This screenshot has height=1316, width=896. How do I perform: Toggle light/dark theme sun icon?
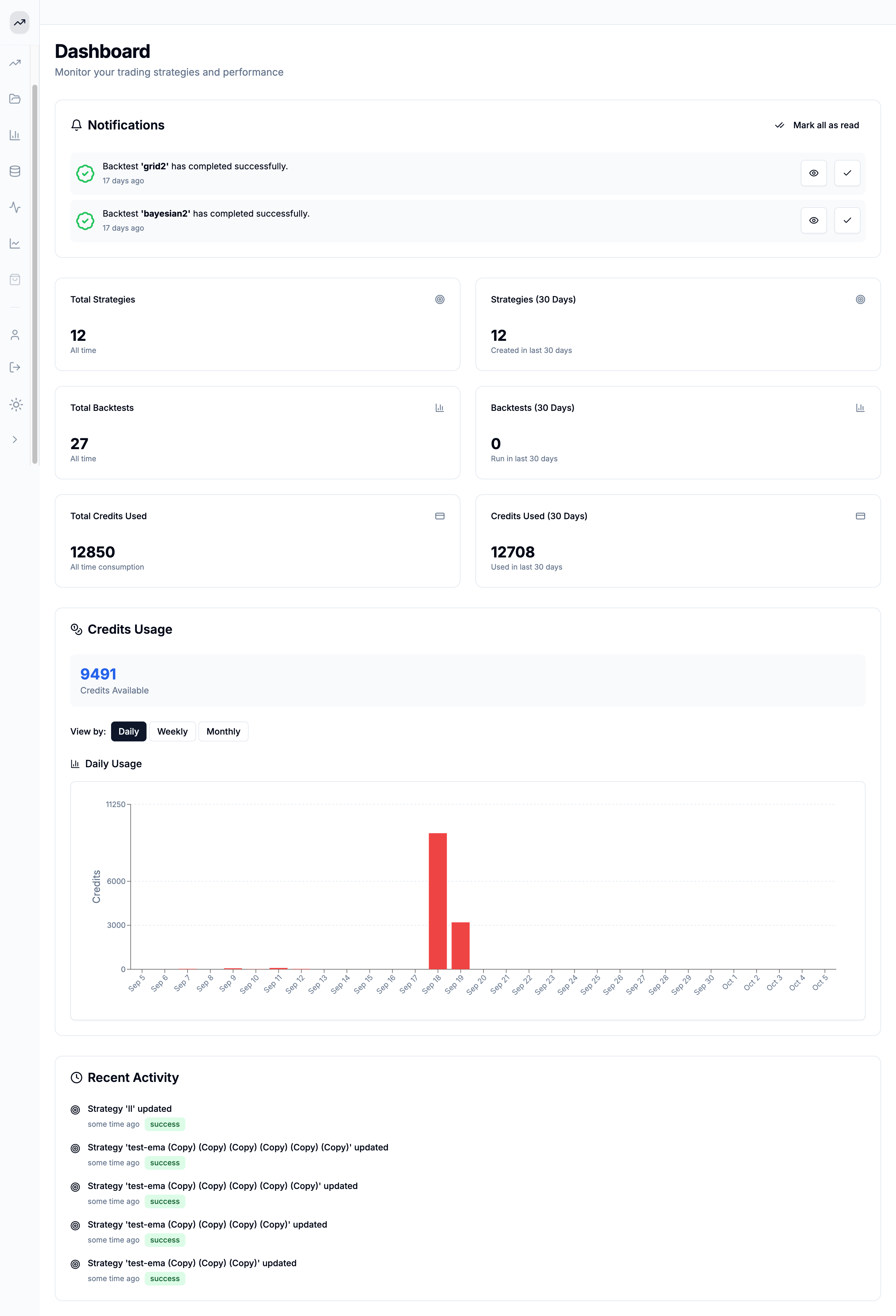16,404
